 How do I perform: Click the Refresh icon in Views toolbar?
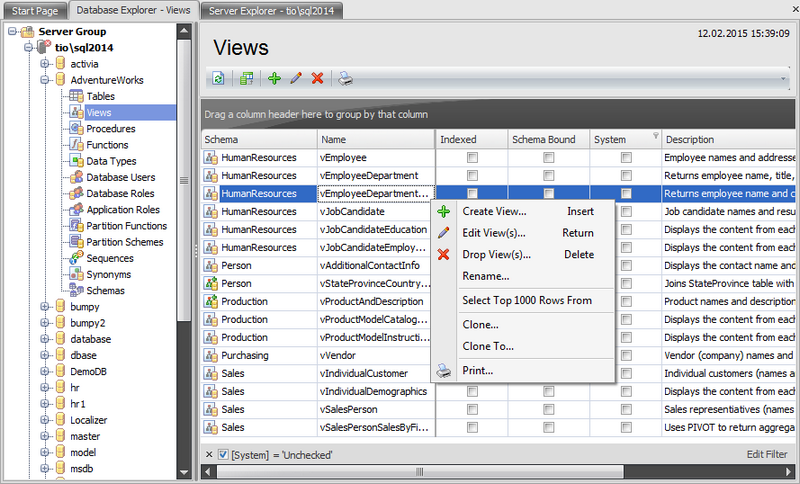click(218, 78)
